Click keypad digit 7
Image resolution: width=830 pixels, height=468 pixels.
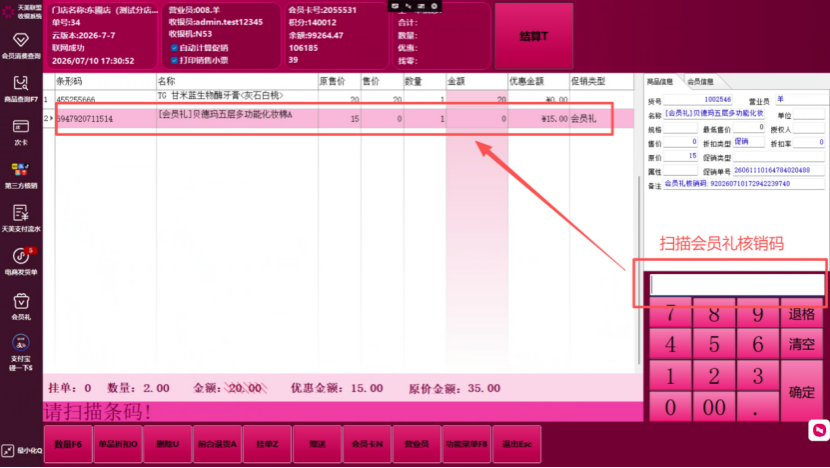pos(671,314)
